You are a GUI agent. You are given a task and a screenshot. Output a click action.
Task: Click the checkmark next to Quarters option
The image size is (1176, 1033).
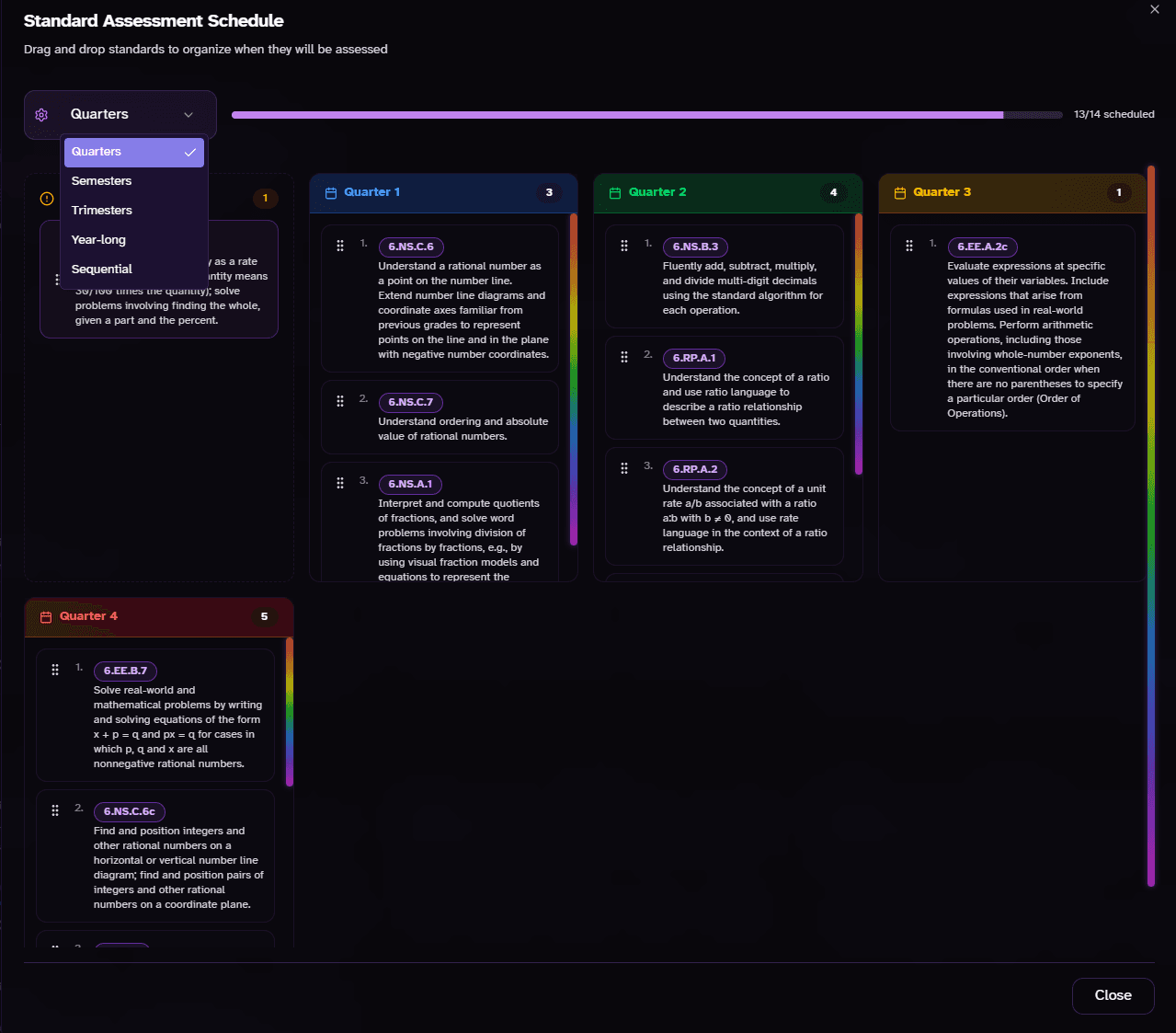point(190,152)
